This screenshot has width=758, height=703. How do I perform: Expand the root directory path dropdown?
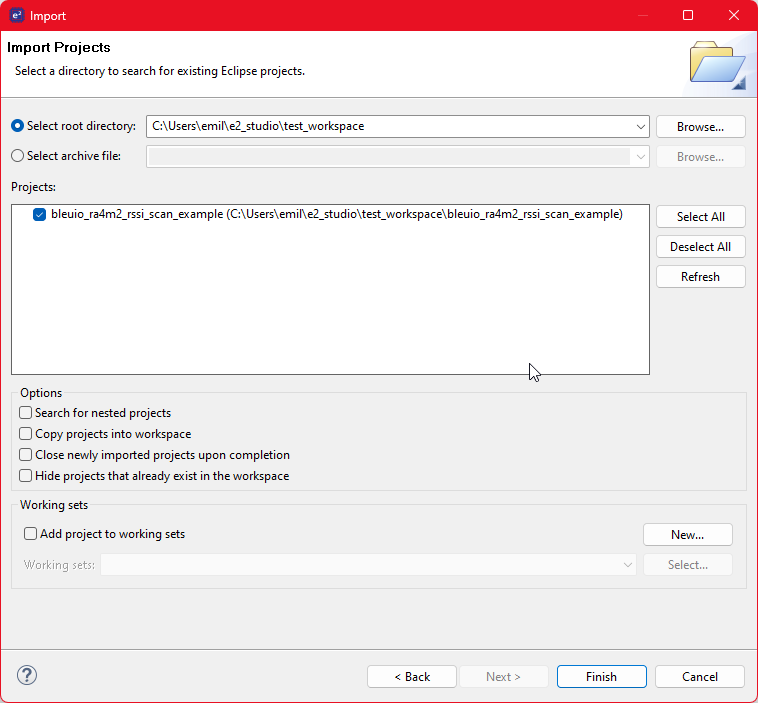(640, 127)
